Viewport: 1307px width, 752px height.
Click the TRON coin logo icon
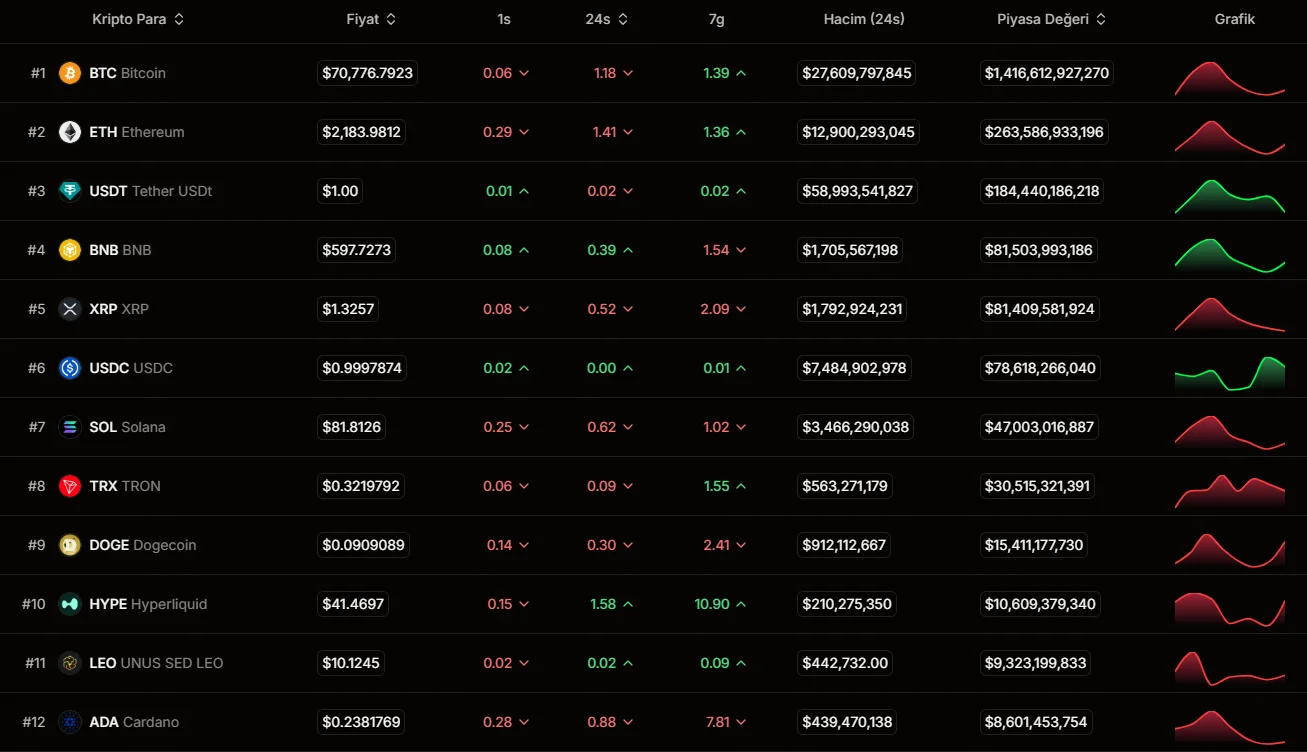70,486
